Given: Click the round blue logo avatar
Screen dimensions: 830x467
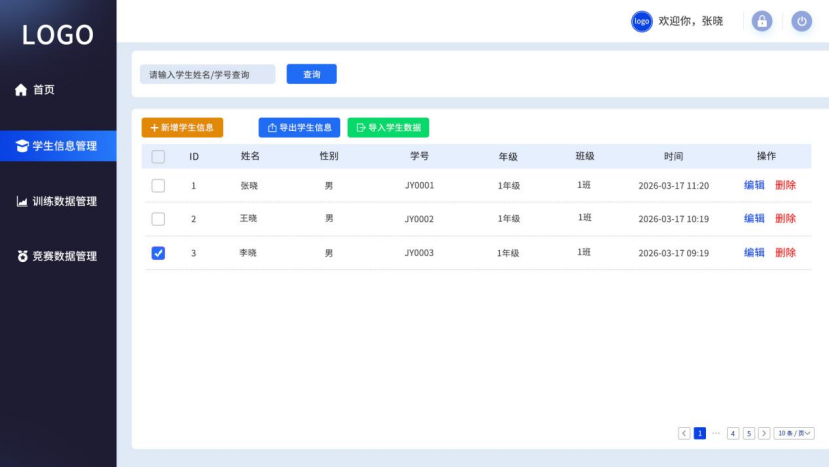Looking at the screenshot, I should pos(642,21).
